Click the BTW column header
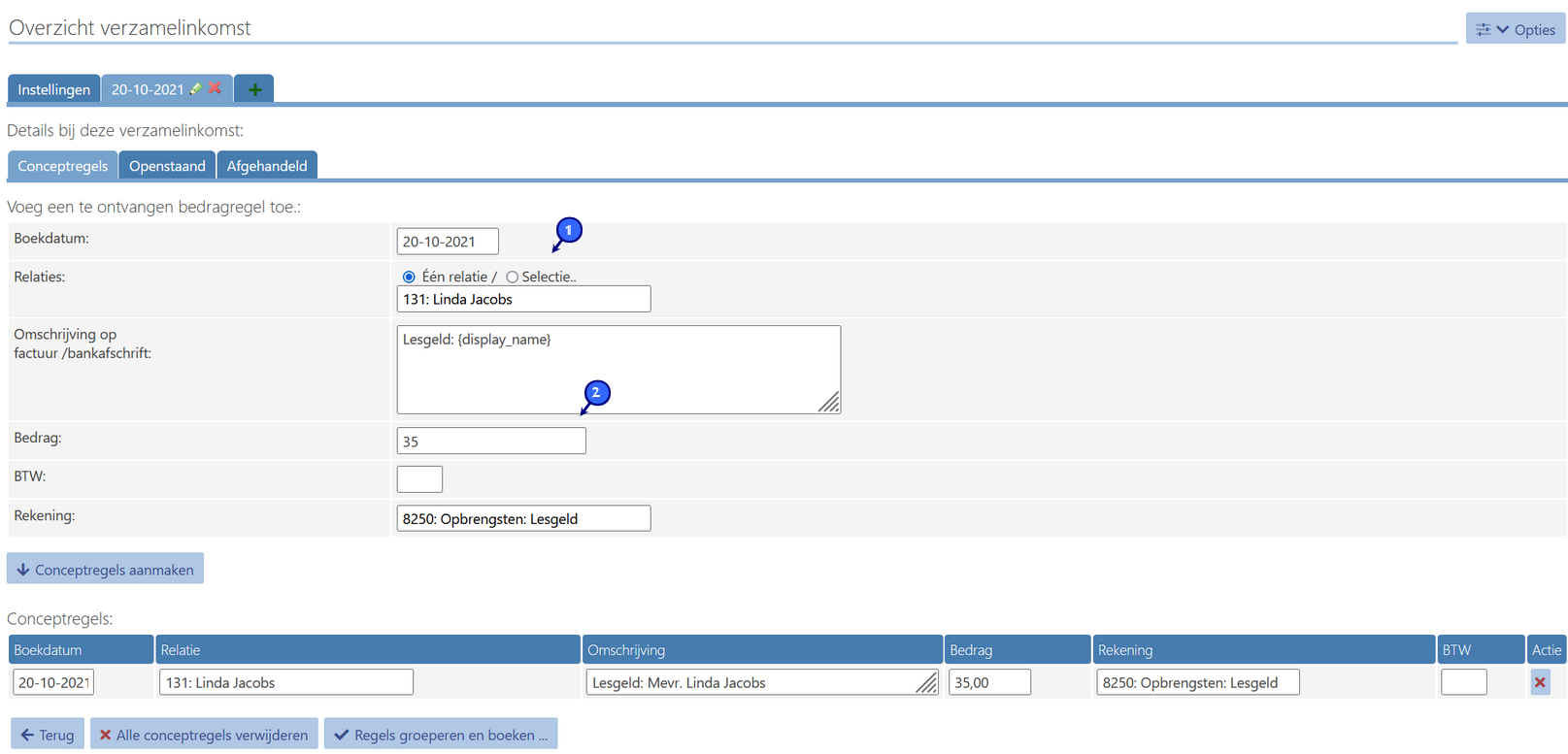 [1481, 649]
